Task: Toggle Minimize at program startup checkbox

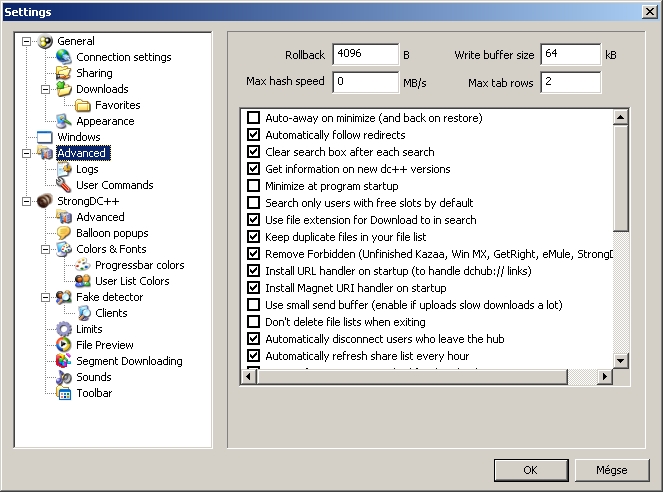Action: tap(253, 186)
